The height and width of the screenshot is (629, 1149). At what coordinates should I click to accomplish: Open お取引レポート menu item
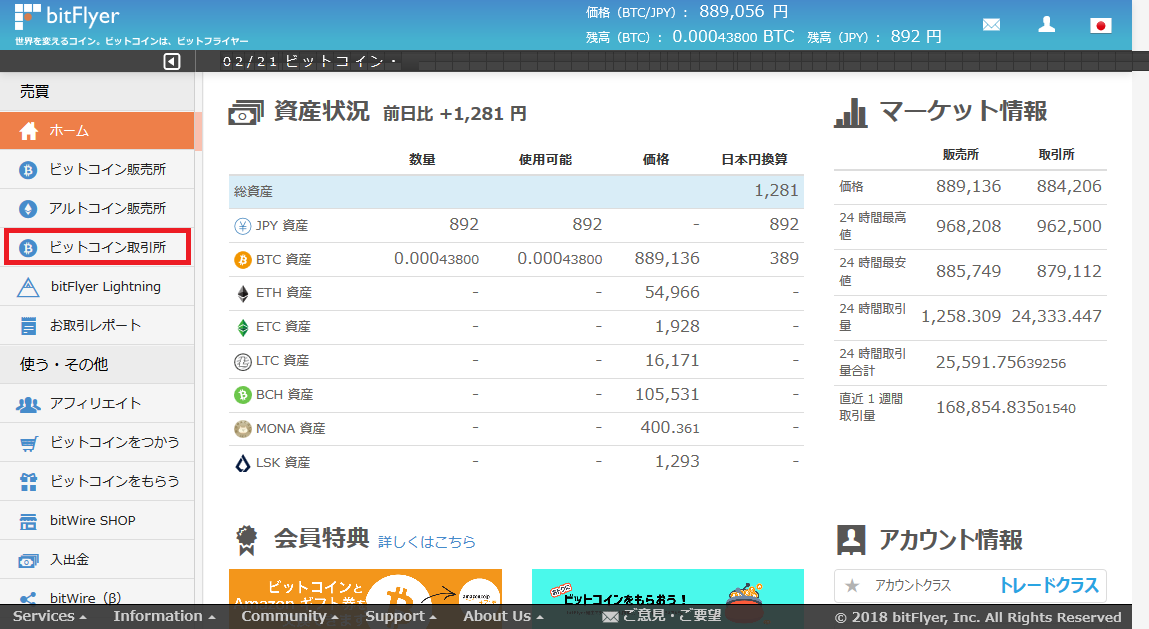point(97,325)
